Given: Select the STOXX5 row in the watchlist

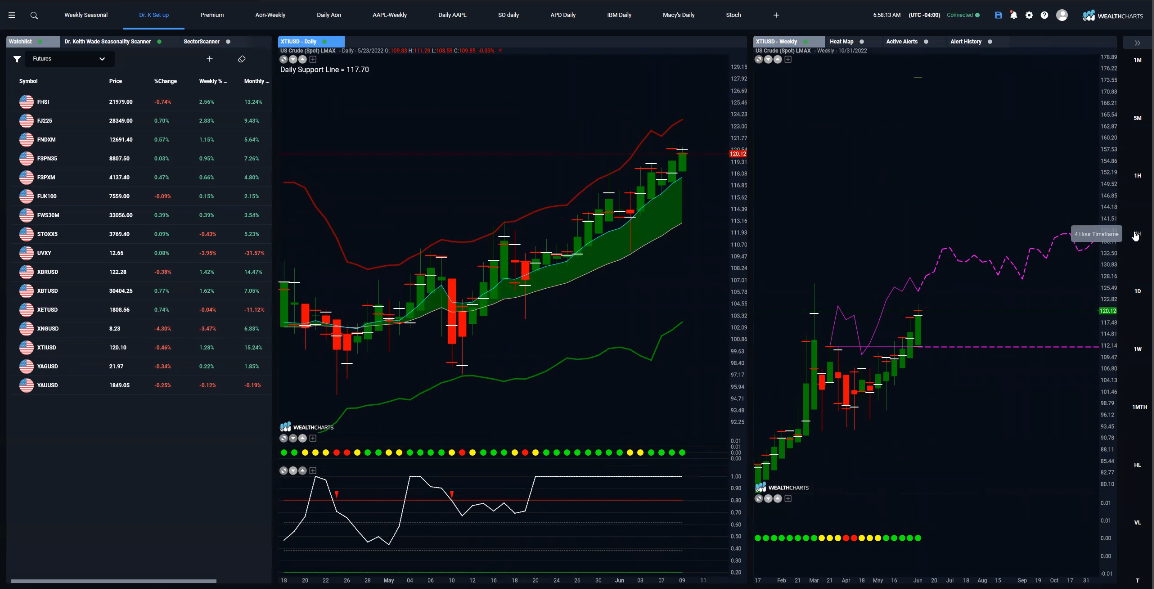Looking at the screenshot, I should [140, 234].
